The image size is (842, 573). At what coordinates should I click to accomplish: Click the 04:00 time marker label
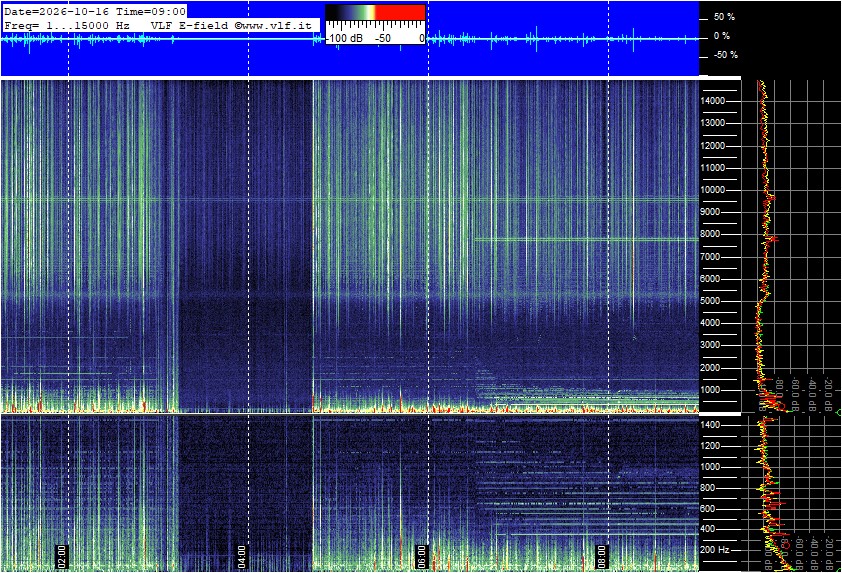click(x=241, y=557)
